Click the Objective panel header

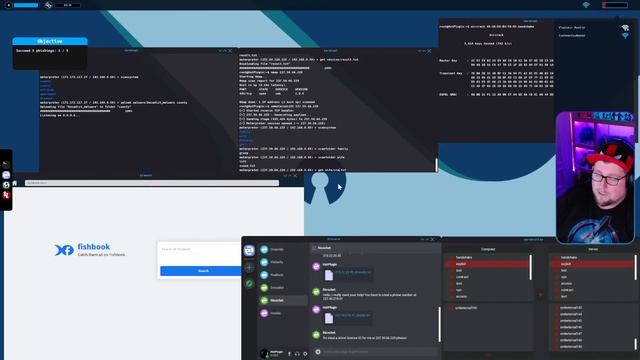[50, 41]
